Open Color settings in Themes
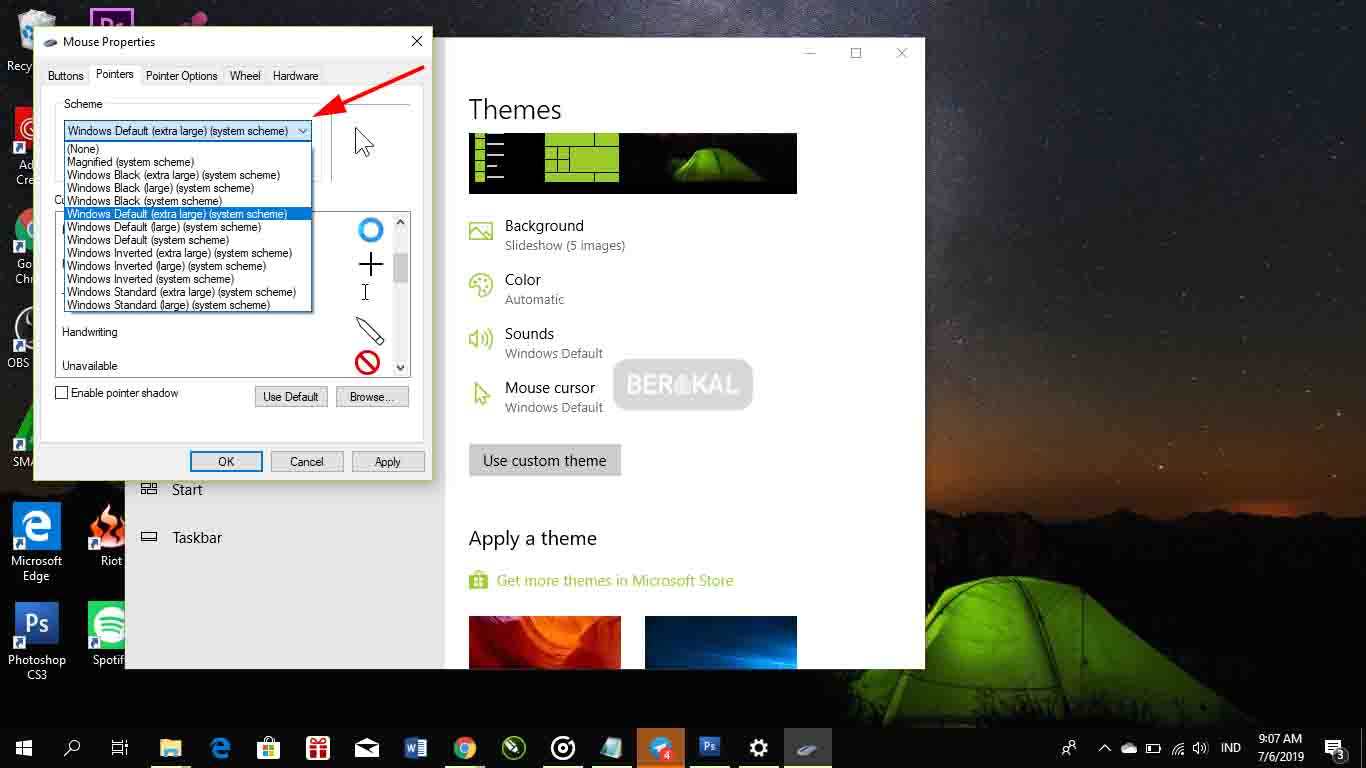The height and width of the screenshot is (768, 1366). 517,289
